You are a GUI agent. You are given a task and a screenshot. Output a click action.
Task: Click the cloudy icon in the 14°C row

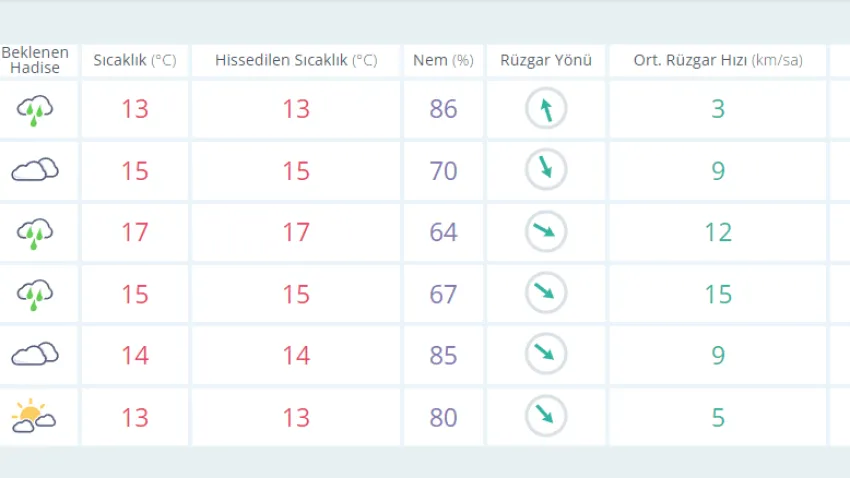pos(35,355)
